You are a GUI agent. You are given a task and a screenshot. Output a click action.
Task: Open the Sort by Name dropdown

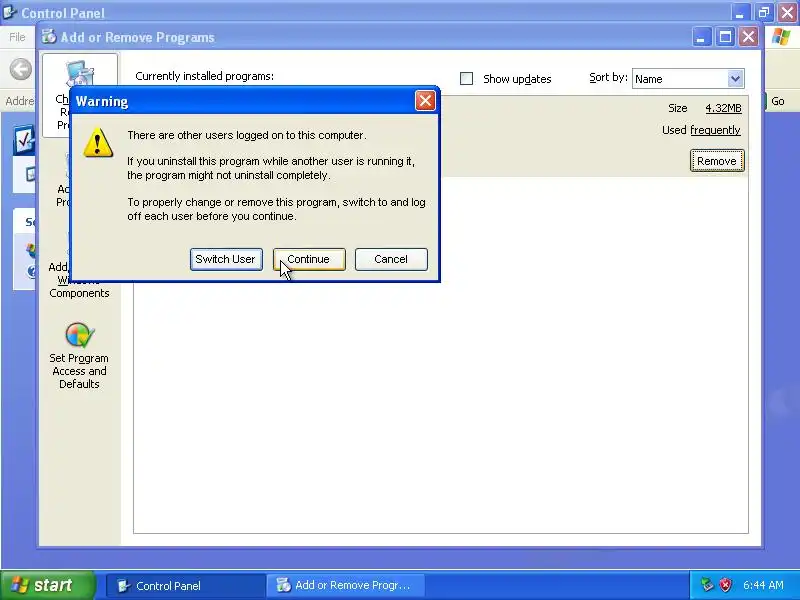pos(735,79)
